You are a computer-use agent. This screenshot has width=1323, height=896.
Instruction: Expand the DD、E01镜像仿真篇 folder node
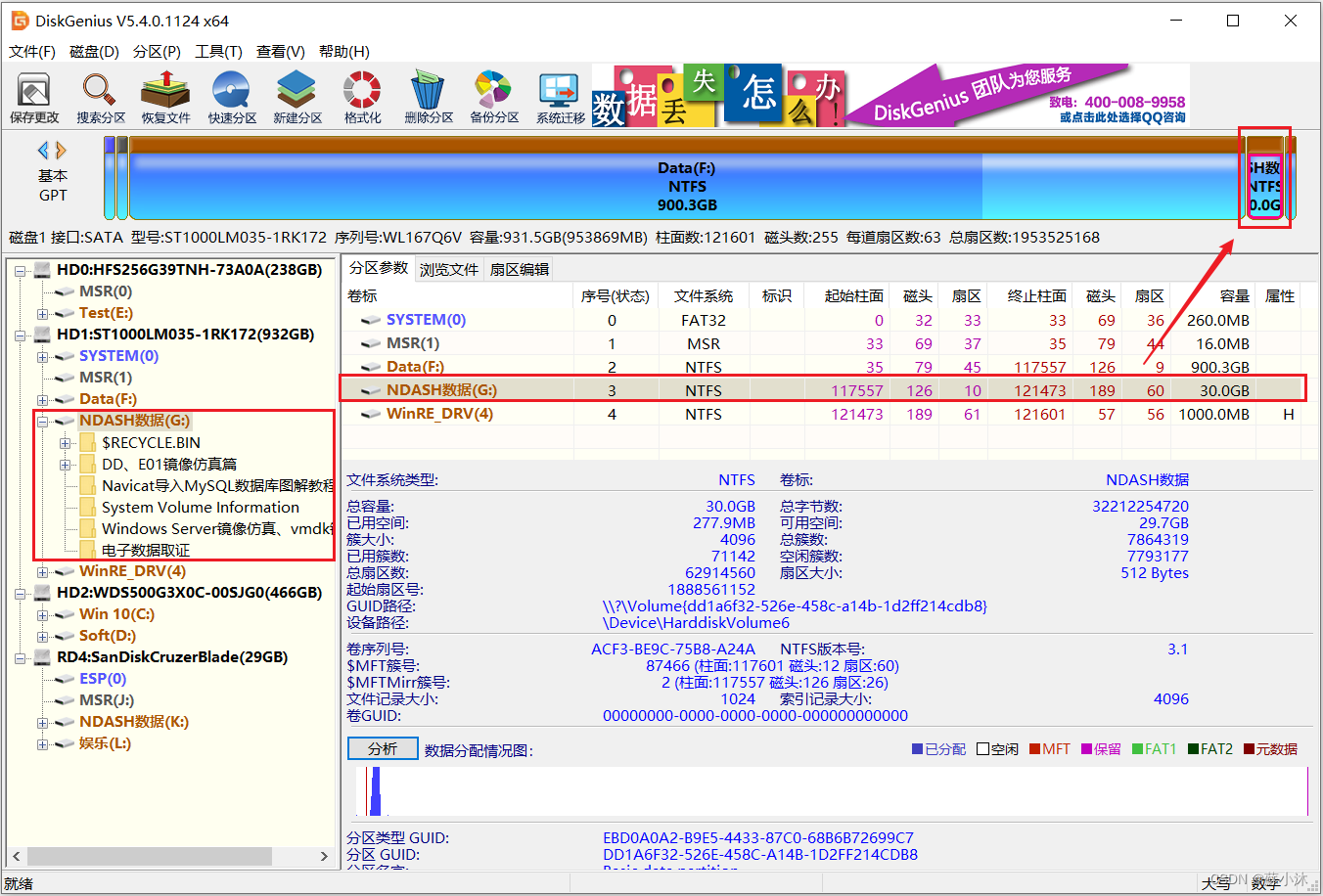[x=65, y=464]
